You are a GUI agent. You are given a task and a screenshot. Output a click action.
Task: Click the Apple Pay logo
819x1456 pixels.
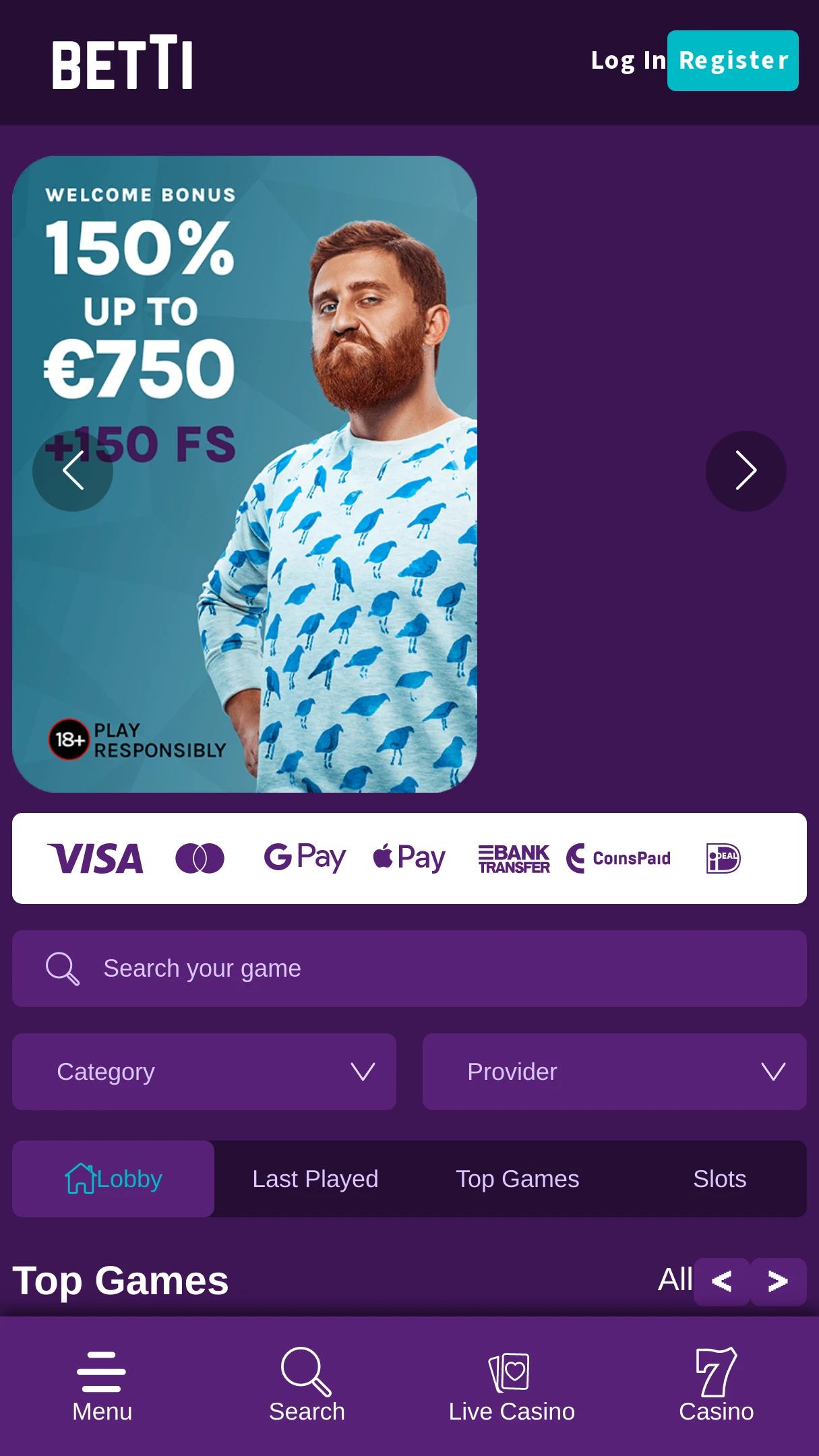[409, 858]
